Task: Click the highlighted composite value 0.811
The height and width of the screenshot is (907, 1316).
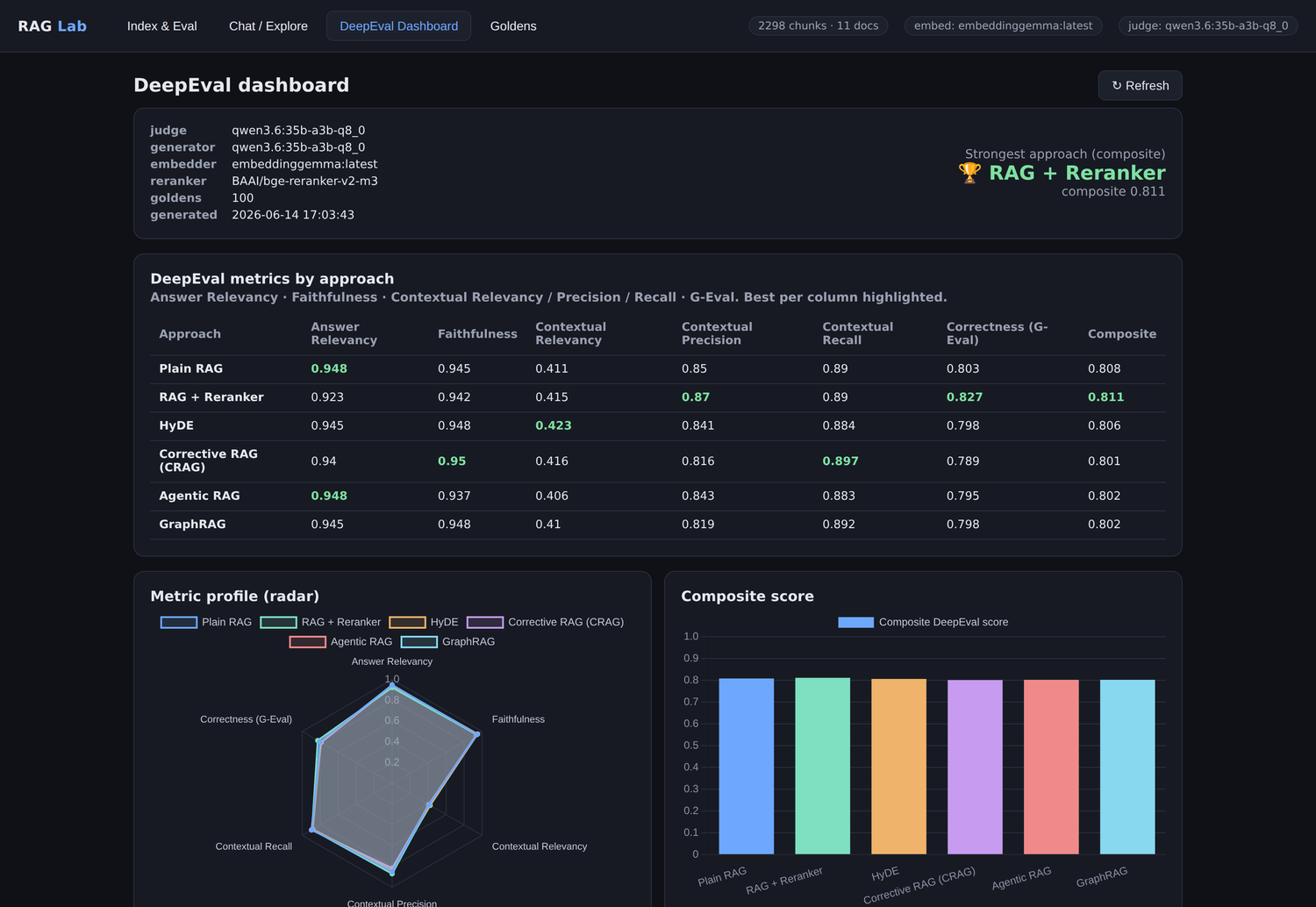Action: 1105,397
